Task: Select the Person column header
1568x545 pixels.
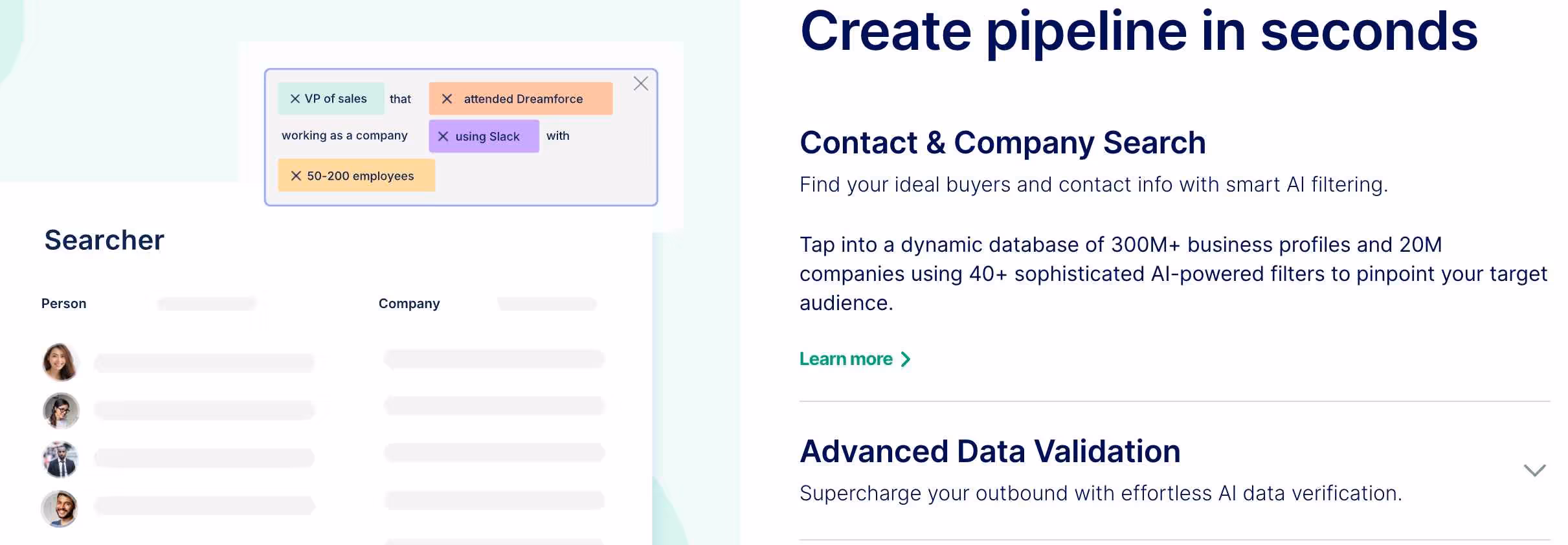Action: [x=63, y=303]
